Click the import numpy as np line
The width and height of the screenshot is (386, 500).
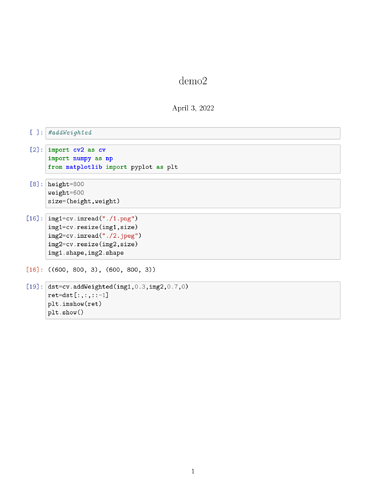point(80,158)
